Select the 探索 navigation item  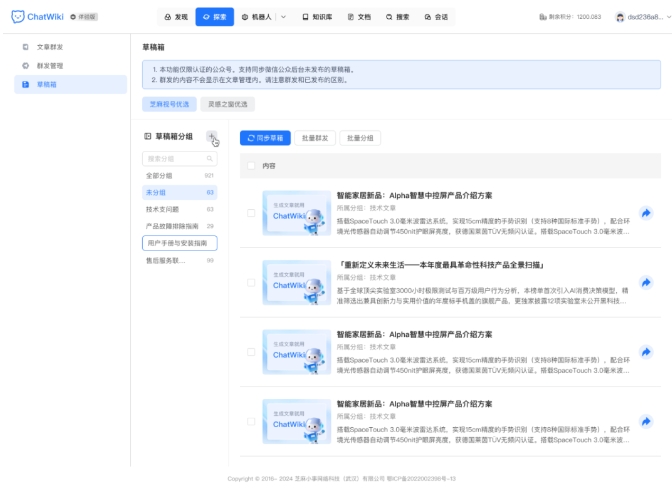click(215, 17)
